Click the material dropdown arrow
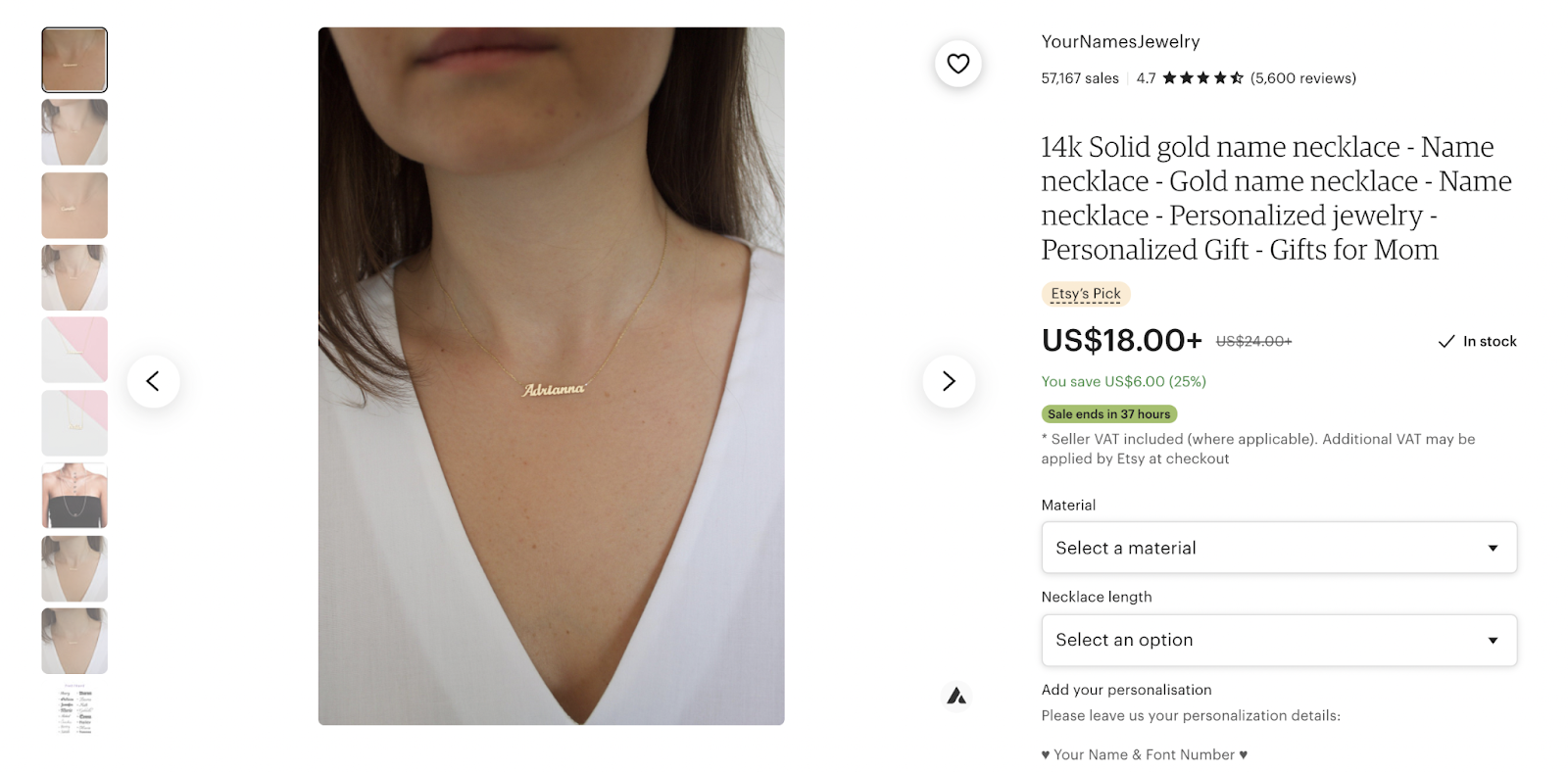 (x=1493, y=549)
